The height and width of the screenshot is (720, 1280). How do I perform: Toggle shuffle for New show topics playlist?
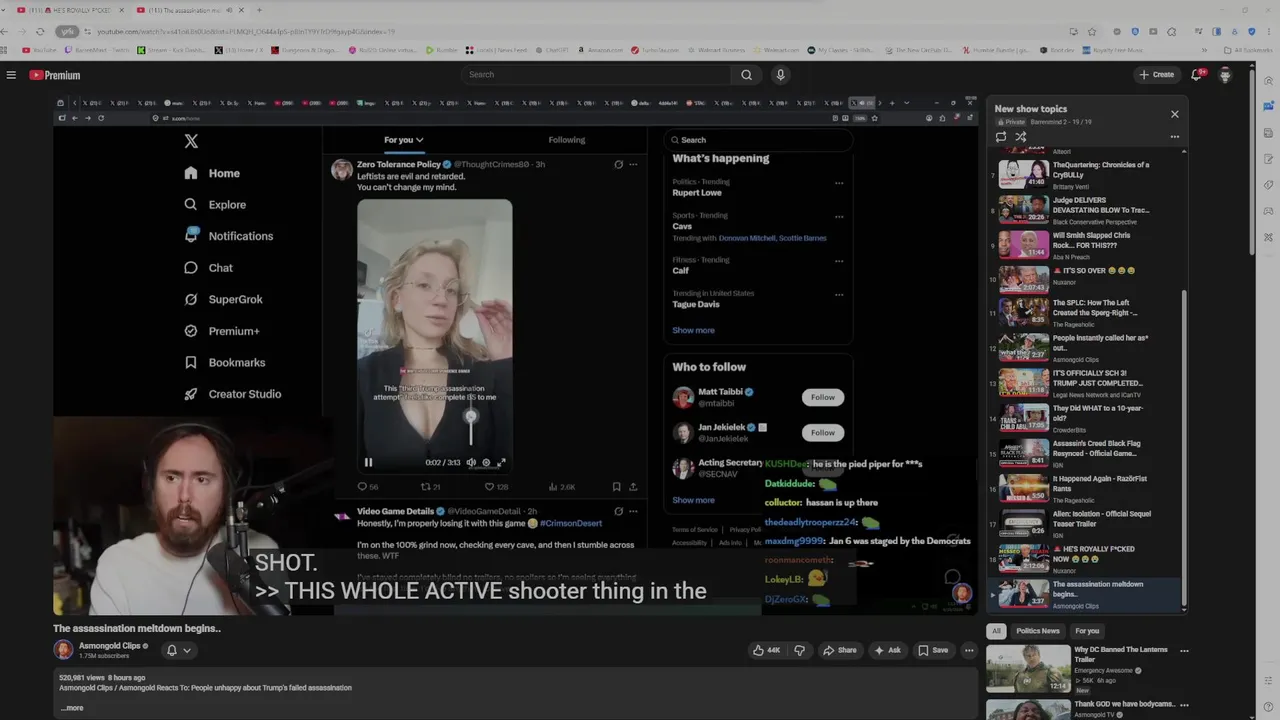point(1021,137)
